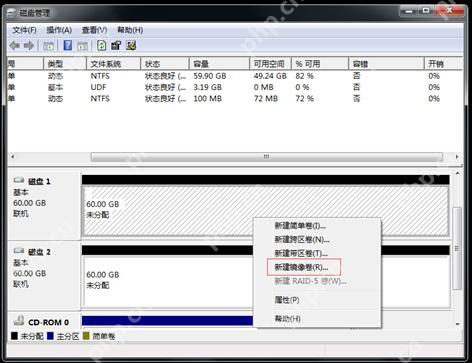Screen dimensions: 472x363
Task: Click the 磁盘 2 disk drive icon
Action: click(19, 251)
